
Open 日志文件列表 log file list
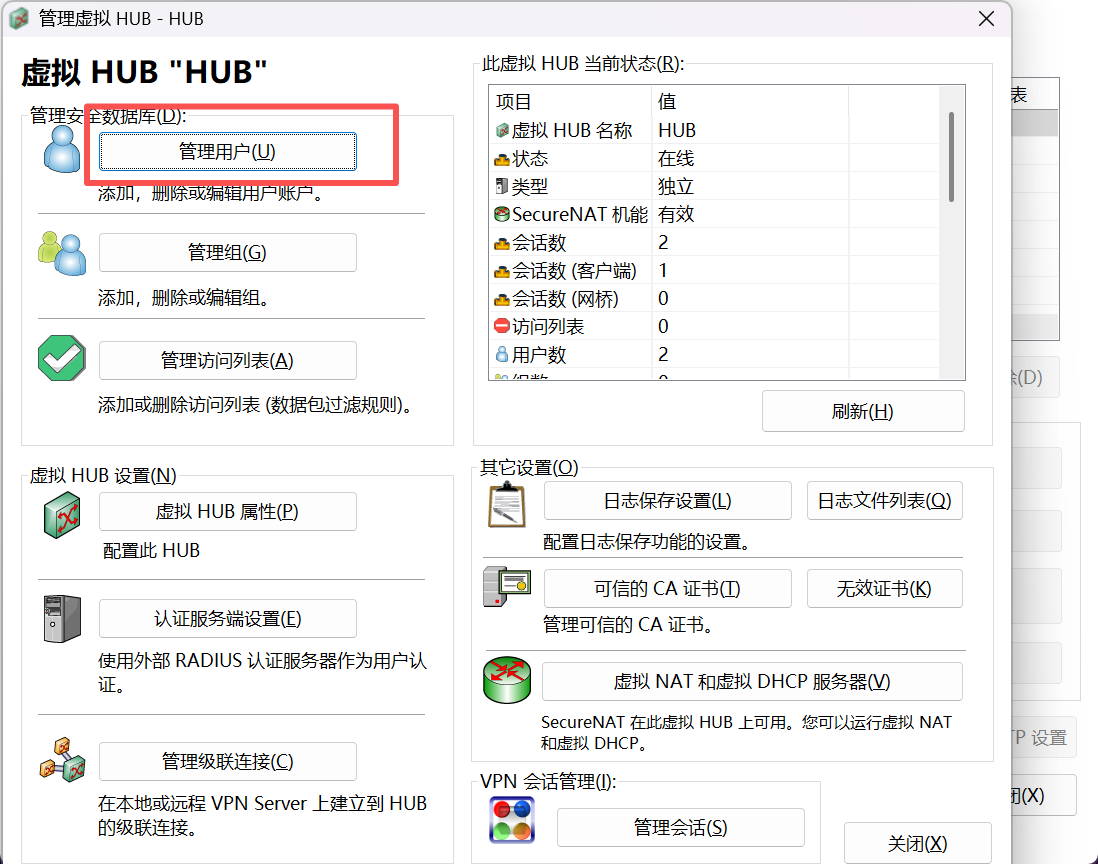pyautogui.click(x=884, y=501)
